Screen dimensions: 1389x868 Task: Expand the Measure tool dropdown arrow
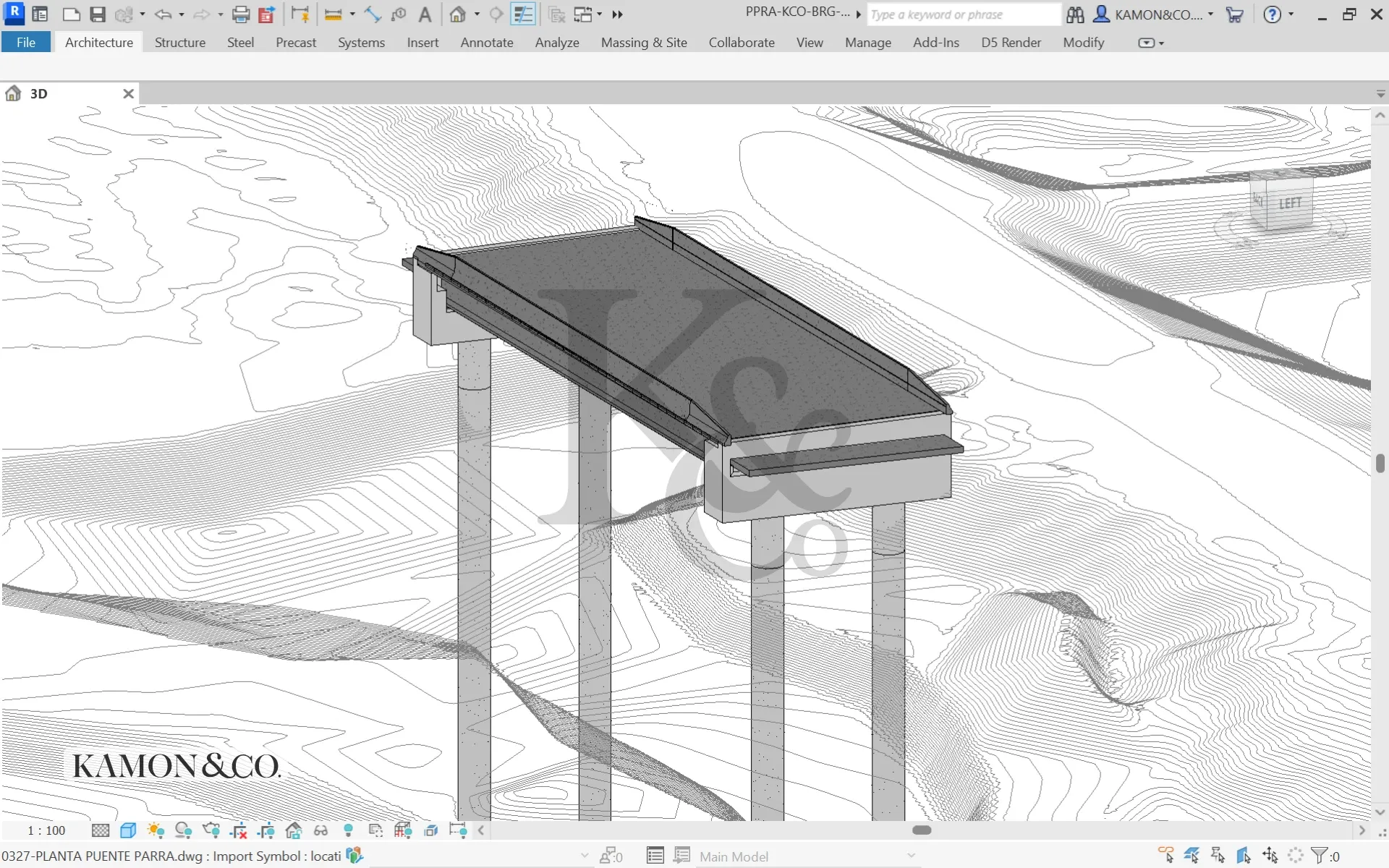[352, 14]
